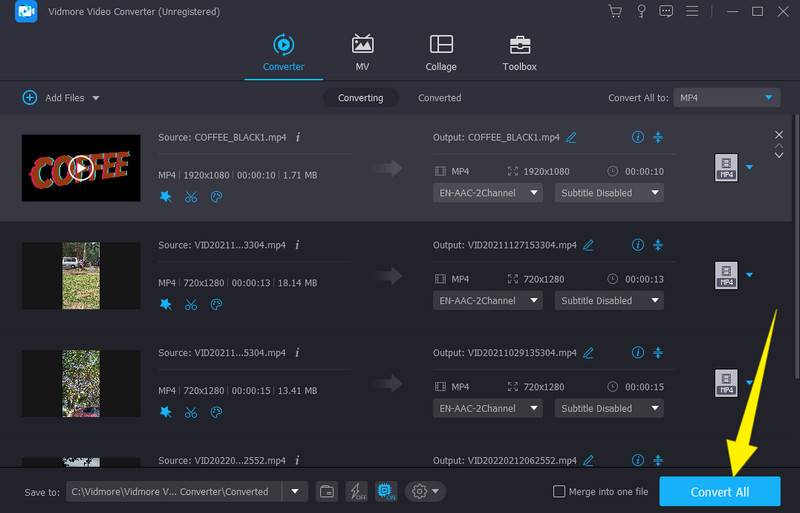Viewport: 800px width, 513px height.
Task: Open the effects palette icon for COFFEE_BLACK1.mp4
Action: [x=215, y=196]
